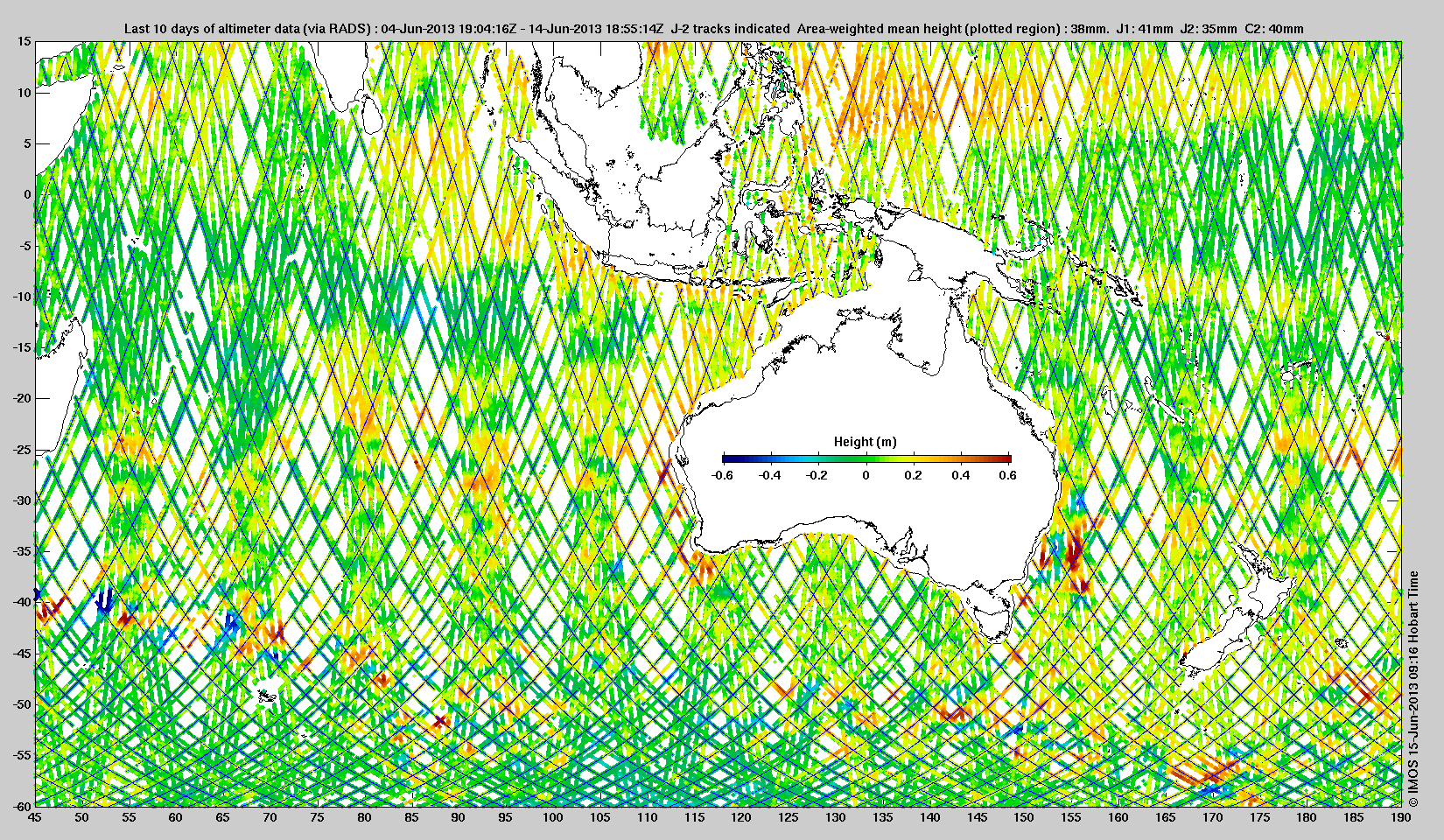1444x840 pixels.
Task: Click the -0.2 colorbar tick label
Action: 817,475
